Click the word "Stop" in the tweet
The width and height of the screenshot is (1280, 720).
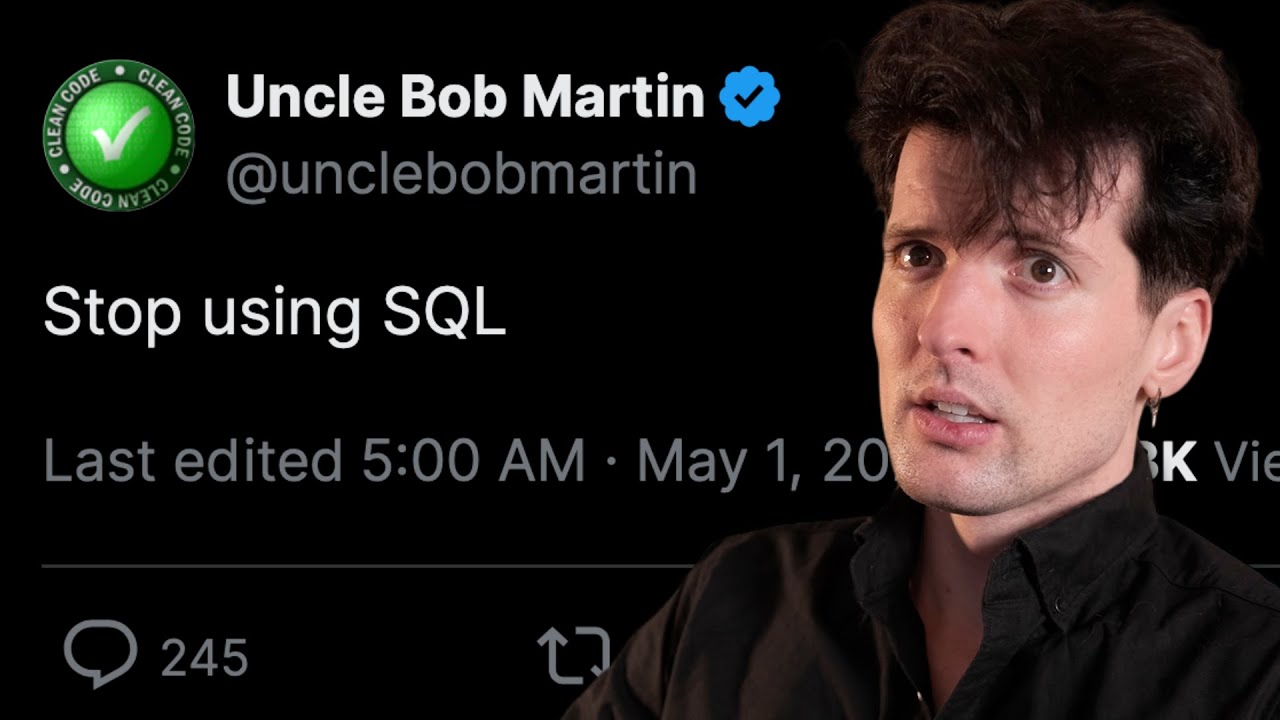coord(112,312)
